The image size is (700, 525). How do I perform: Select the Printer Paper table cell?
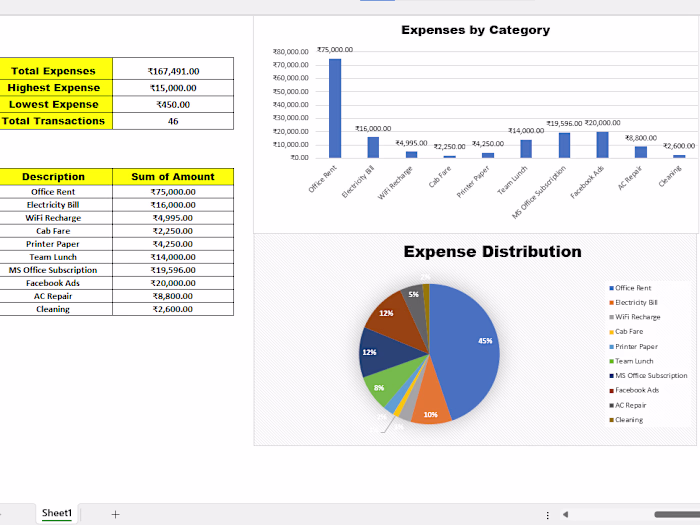pos(56,244)
